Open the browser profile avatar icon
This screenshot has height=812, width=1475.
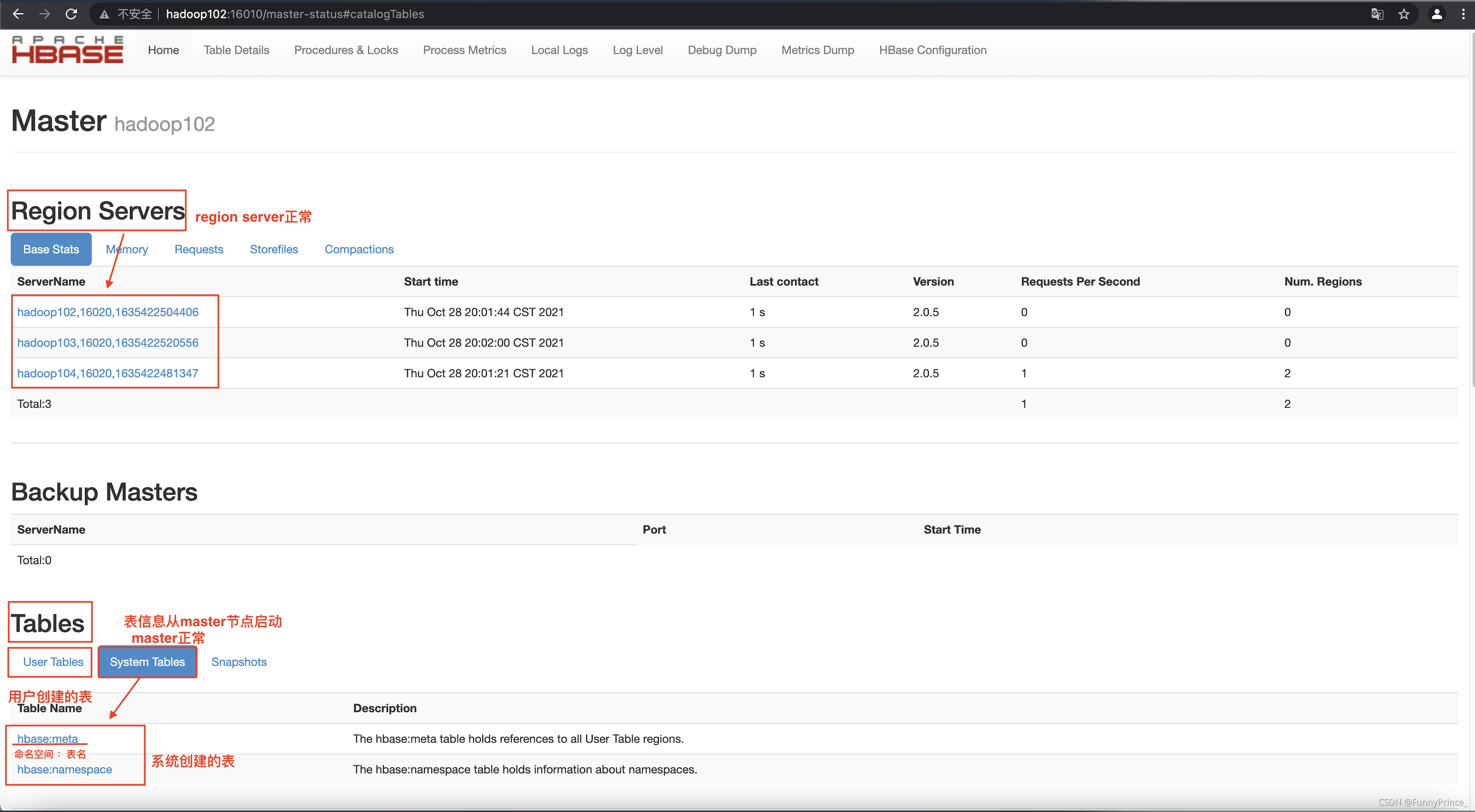1437,14
